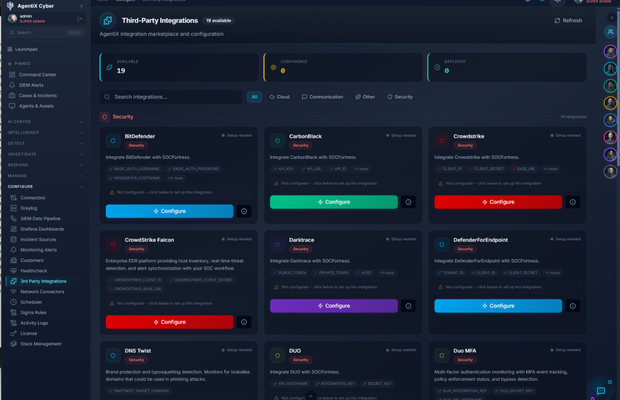The width and height of the screenshot is (620, 400).
Task: Configure the DefenderForEndpoint integration
Action: (x=498, y=306)
